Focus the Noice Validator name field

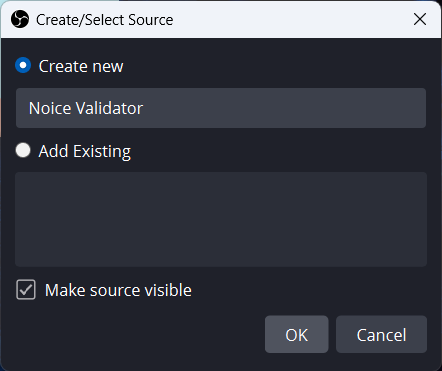(221, 108)
